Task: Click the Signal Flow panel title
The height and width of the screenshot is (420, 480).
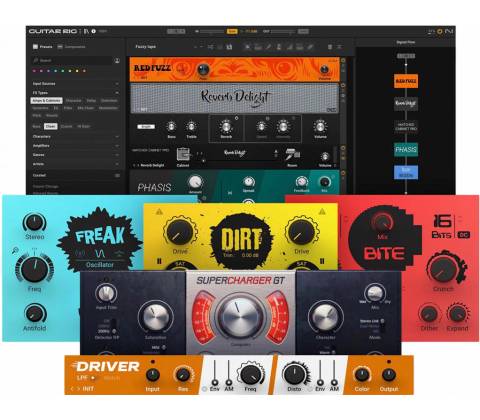Action: [405, 42]
